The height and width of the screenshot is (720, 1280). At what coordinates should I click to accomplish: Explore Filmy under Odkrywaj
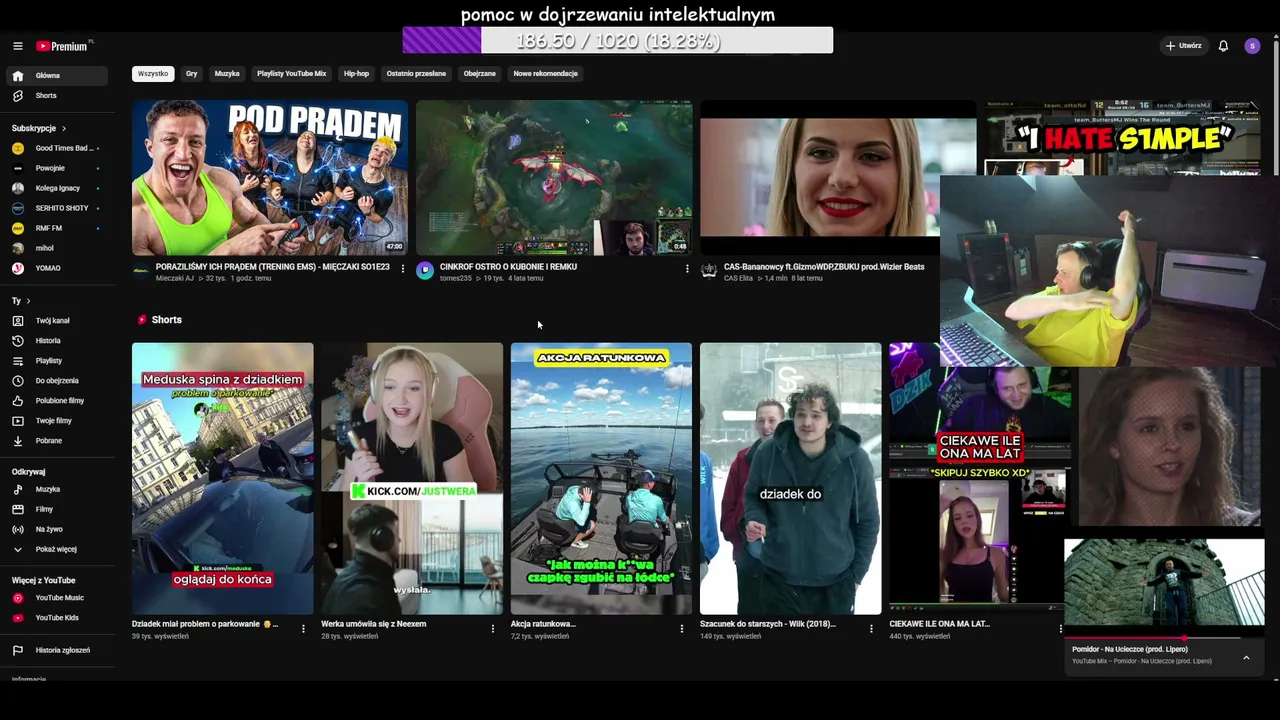pyautogui.click(x=58, y=510)
